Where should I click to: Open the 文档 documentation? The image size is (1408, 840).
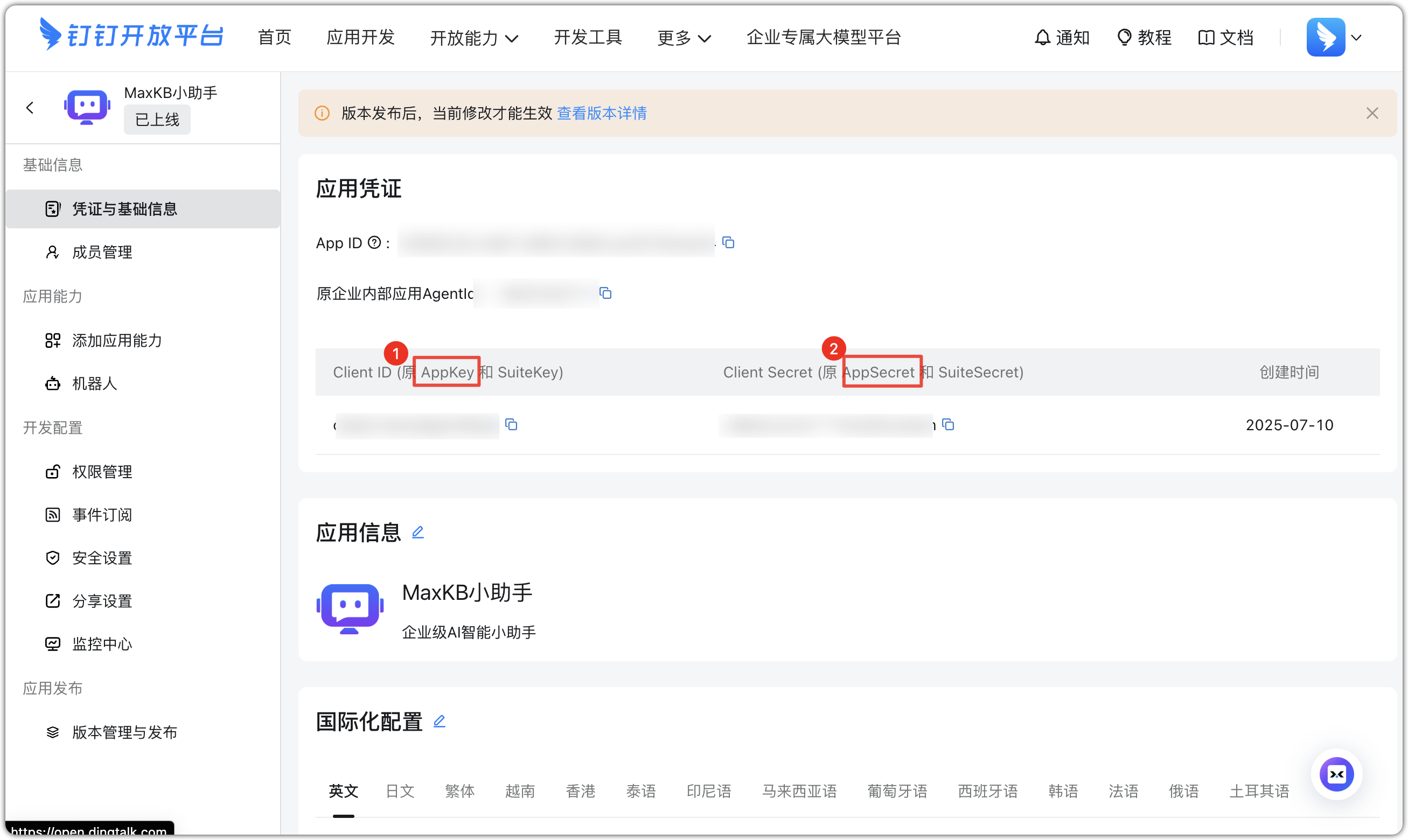1226,37
